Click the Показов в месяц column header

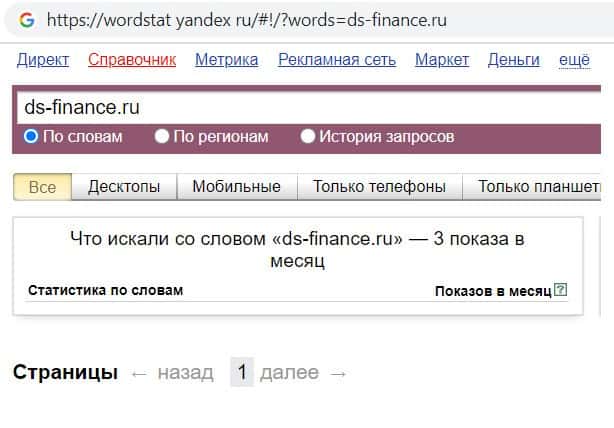pyautogui.click(x=493, y=291)
